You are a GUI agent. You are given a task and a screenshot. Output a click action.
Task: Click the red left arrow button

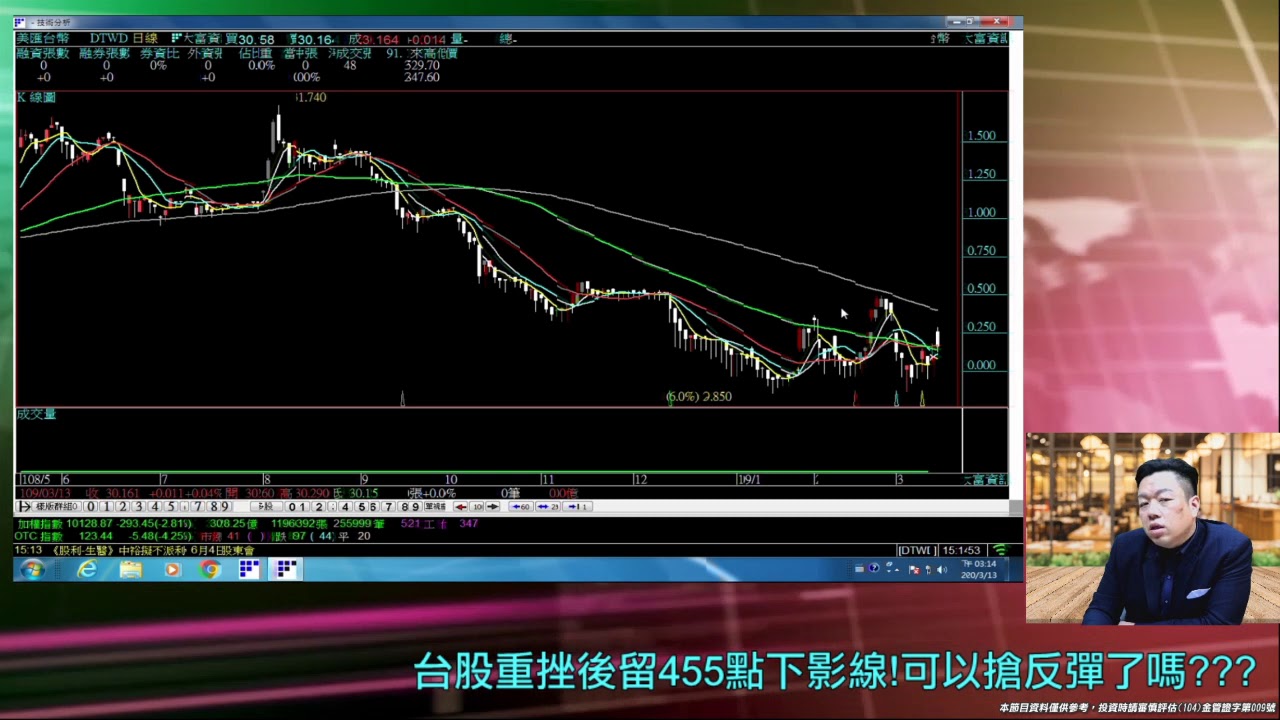tap(461, 507)
